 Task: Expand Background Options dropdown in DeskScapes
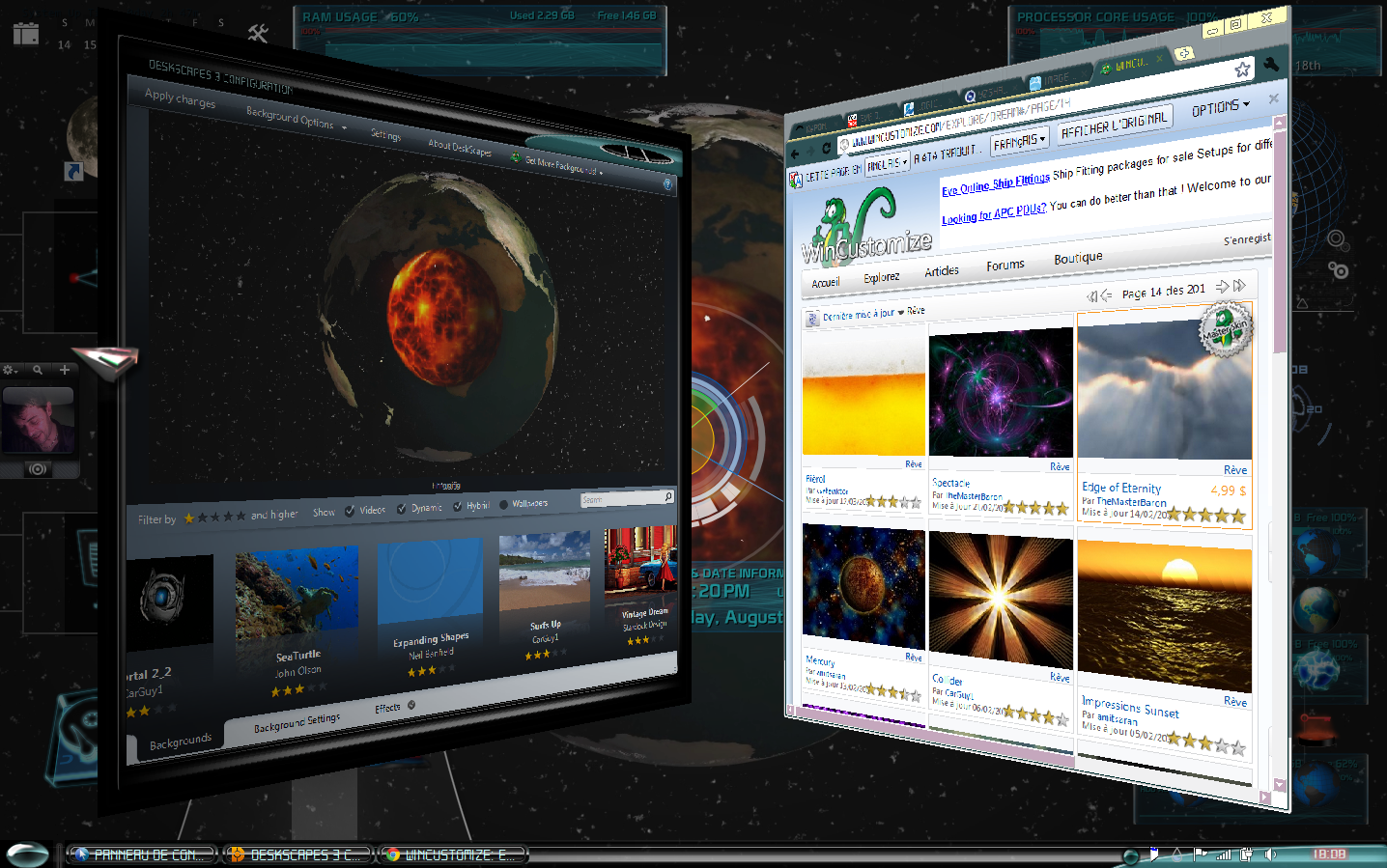click(x=296, y=120)
